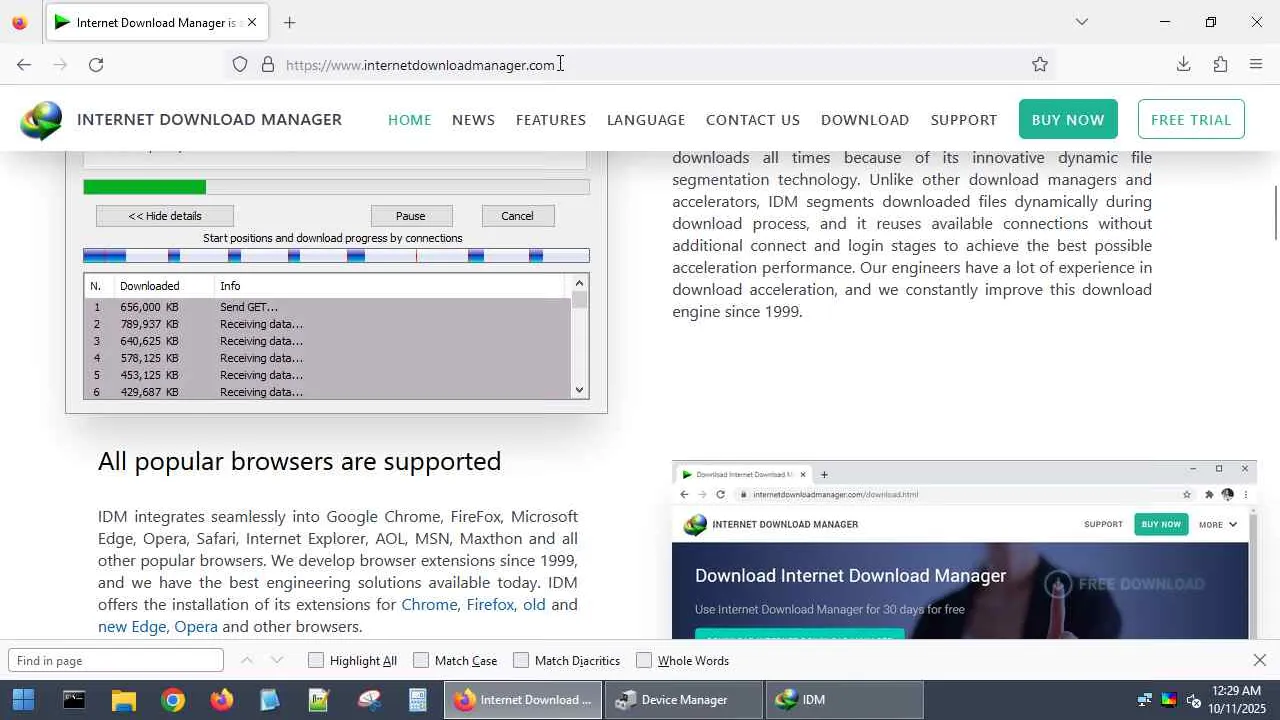The height and width of the screenshot is (720, 1280).
Task: Open the colorful tray icon
Action: click(x=1169, y=700)
